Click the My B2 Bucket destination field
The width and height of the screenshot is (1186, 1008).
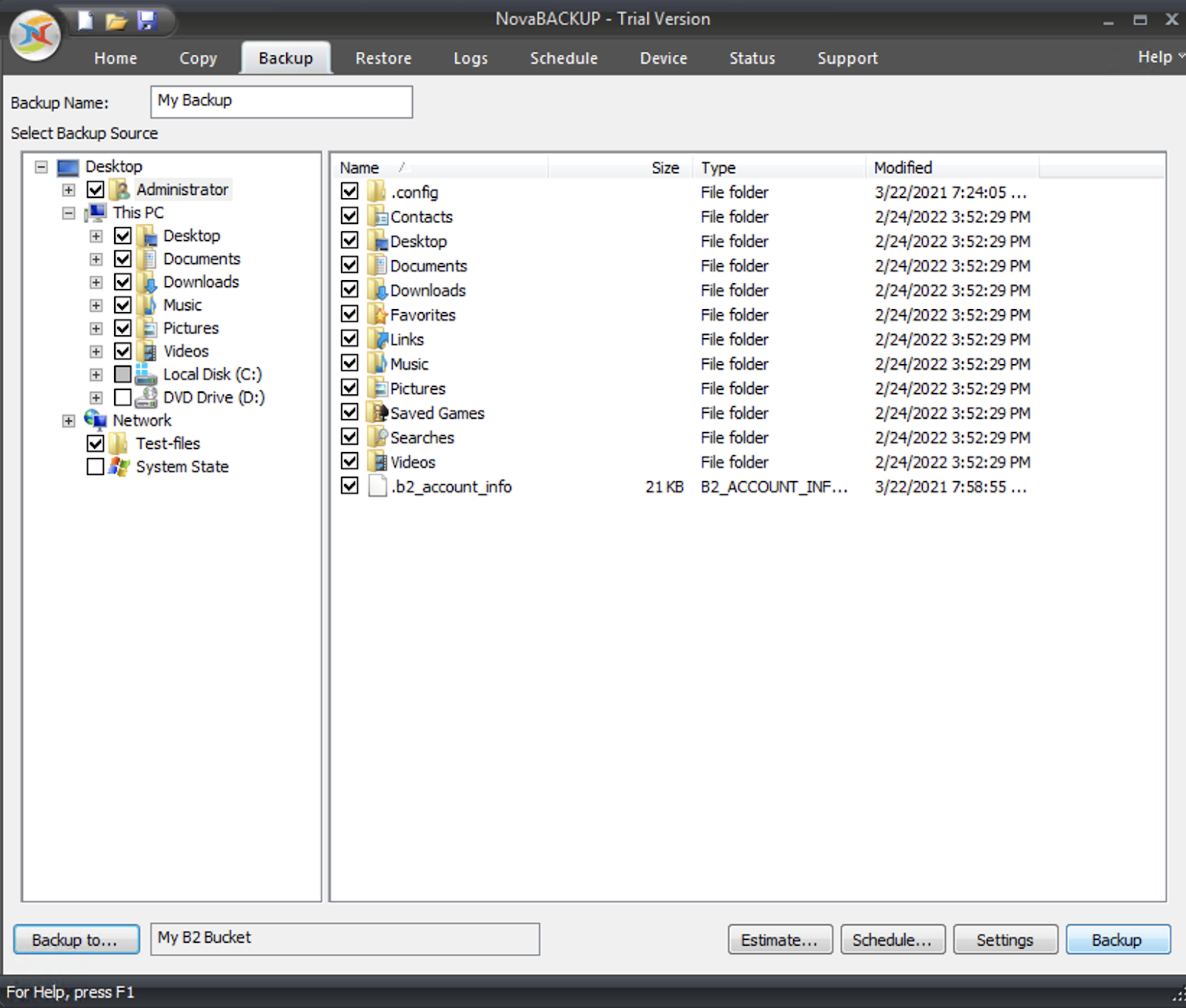(345, 939)
